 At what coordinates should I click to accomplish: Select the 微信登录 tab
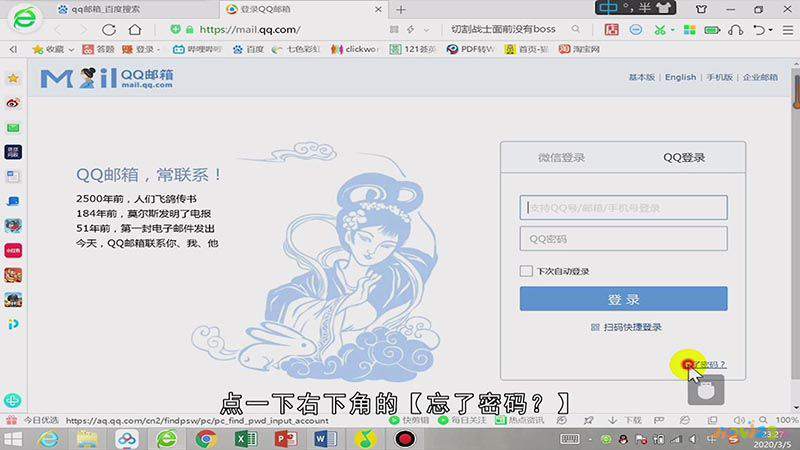click(561, 158)
